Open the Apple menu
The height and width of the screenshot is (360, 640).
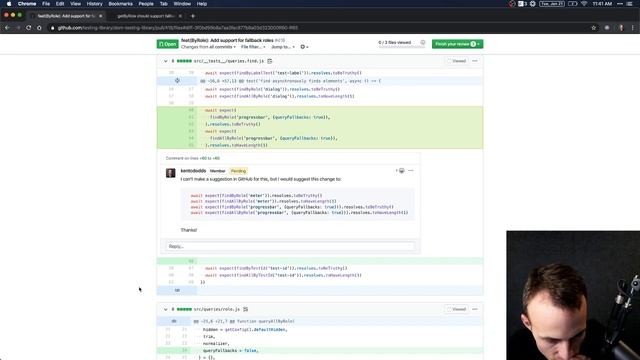[9, 4]
